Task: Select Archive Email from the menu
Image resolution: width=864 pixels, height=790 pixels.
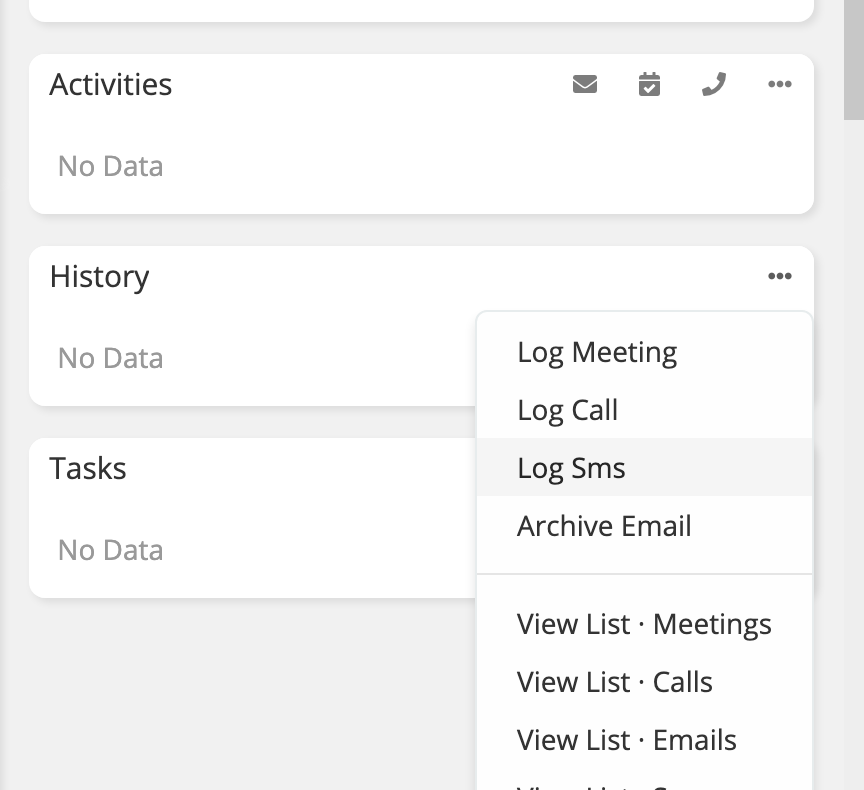Action: click(604, 526)
